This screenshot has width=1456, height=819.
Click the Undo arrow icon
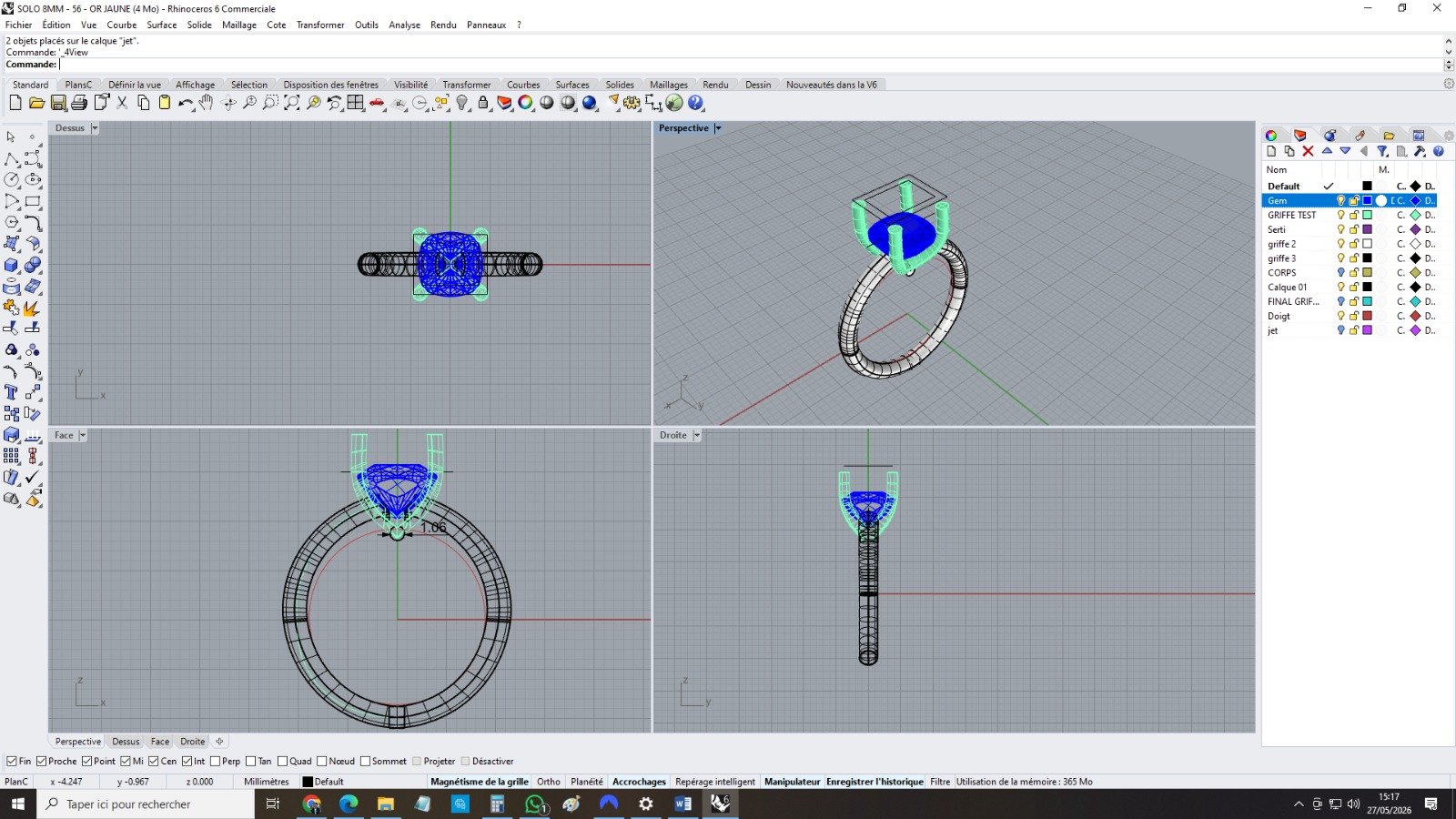click(x=185, y=103)
